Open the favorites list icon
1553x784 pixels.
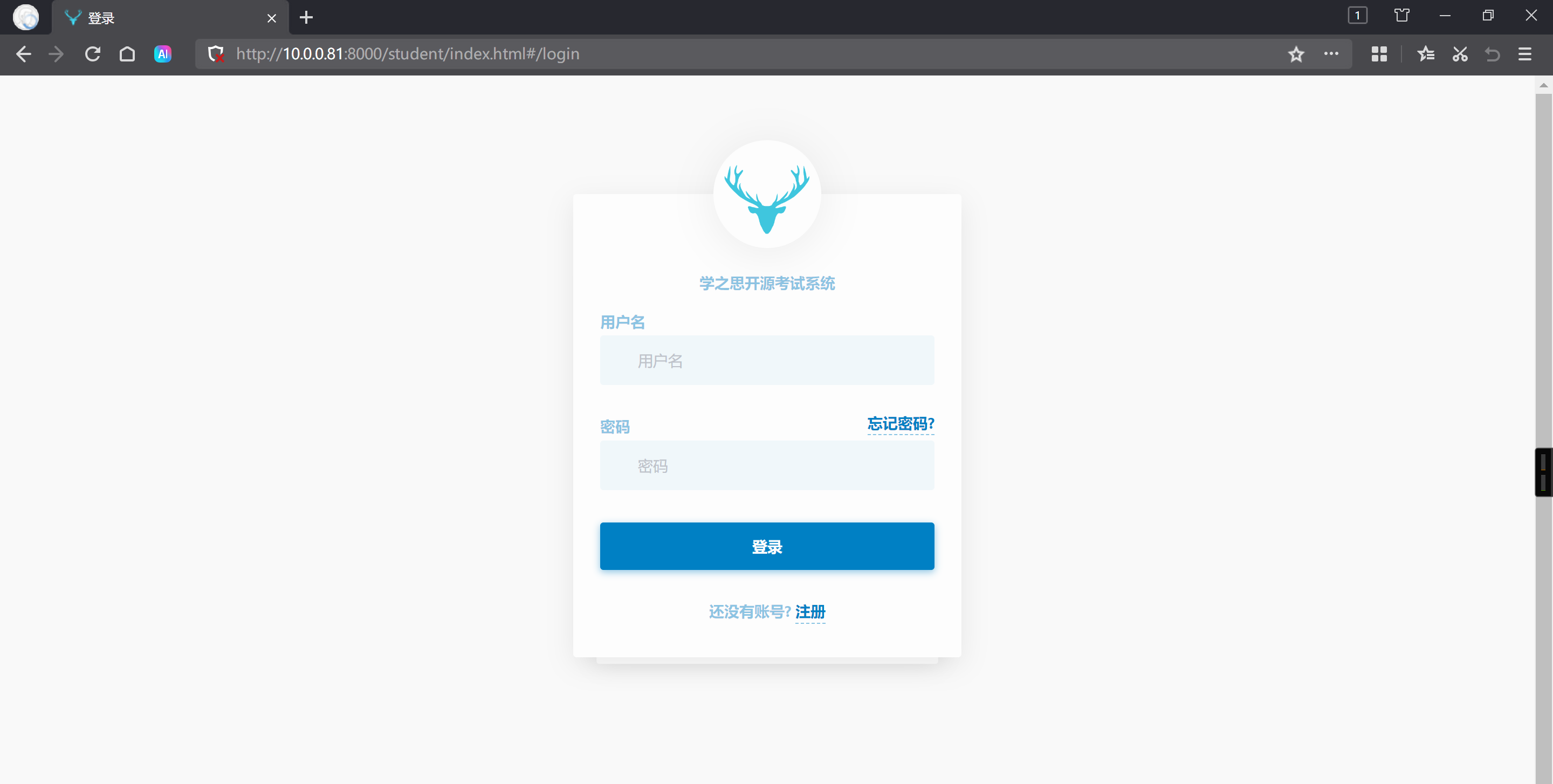1426,54
